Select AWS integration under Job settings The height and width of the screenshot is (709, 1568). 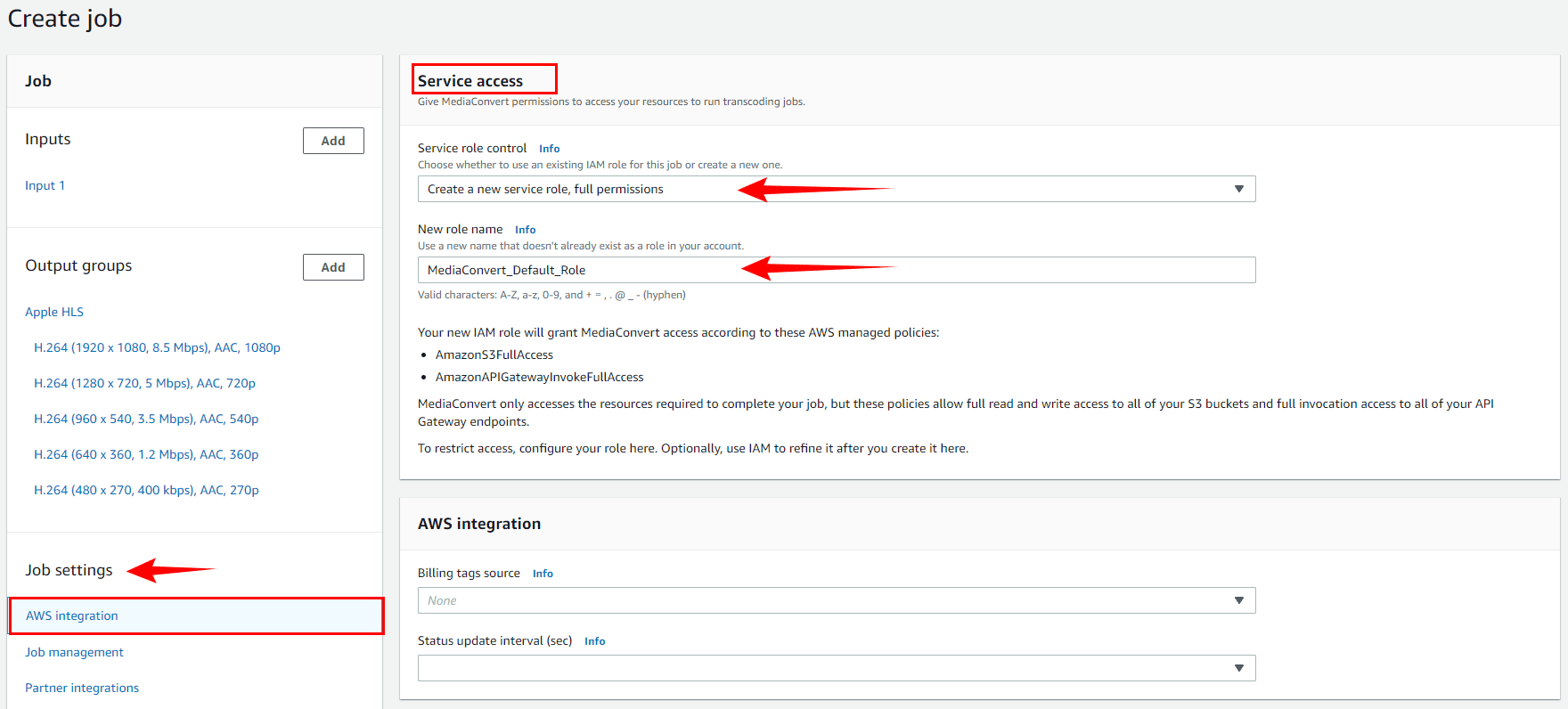click(x=196, y=615)
